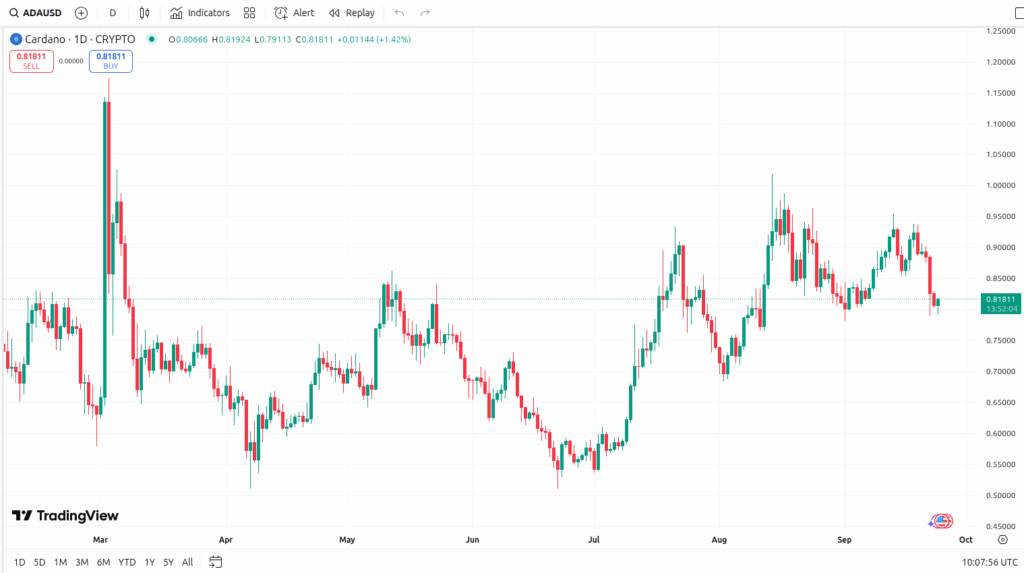Viewport: 1024px width, 573px height.
Task: Create a new Alert
Action: pos(294,13)
